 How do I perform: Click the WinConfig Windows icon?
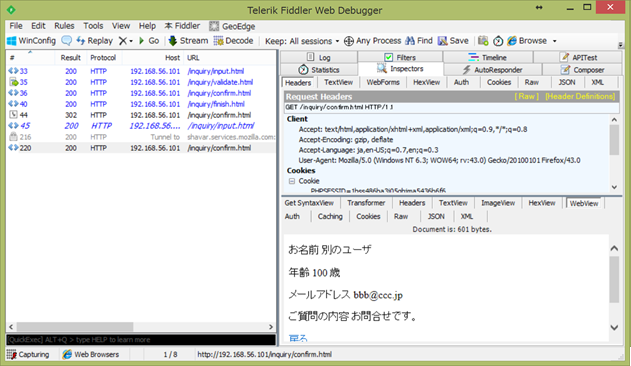pyautogui.click(x=12, y=41)
